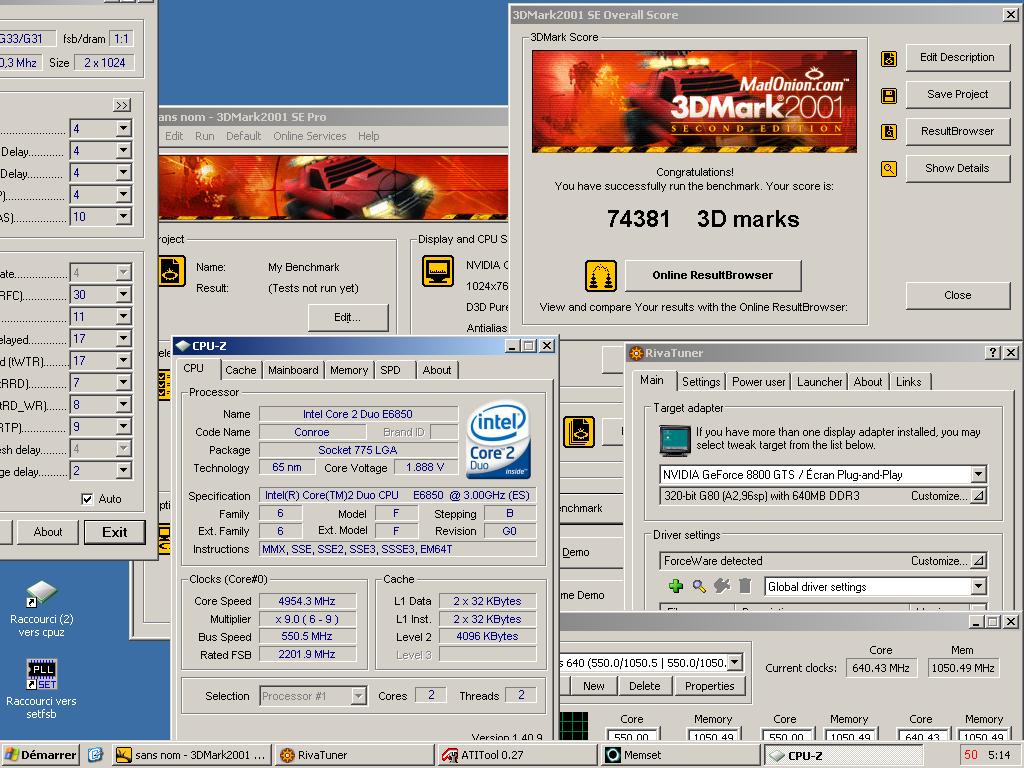The height and width of the screenshot is (768, 1024).
Task: Click the magnifier icon in RivaTuner driver settings
Action: click(699, 586)
